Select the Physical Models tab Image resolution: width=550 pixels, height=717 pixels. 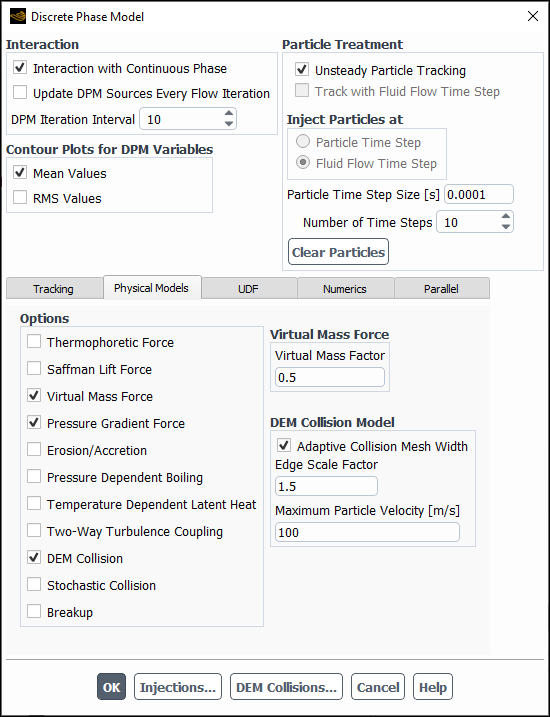click(151, 288)
